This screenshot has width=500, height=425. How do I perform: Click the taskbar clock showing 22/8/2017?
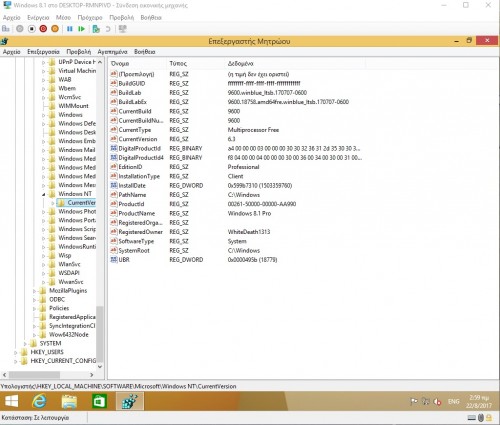(479, 401)
